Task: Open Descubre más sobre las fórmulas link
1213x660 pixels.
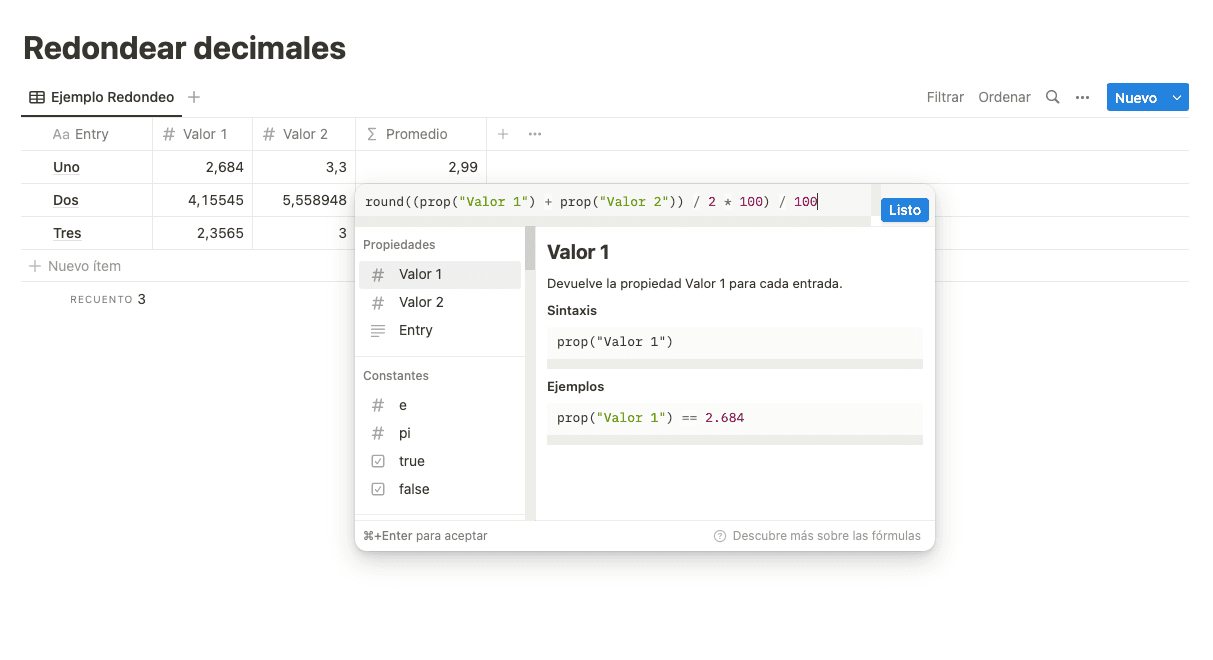Action: (826, 536)
